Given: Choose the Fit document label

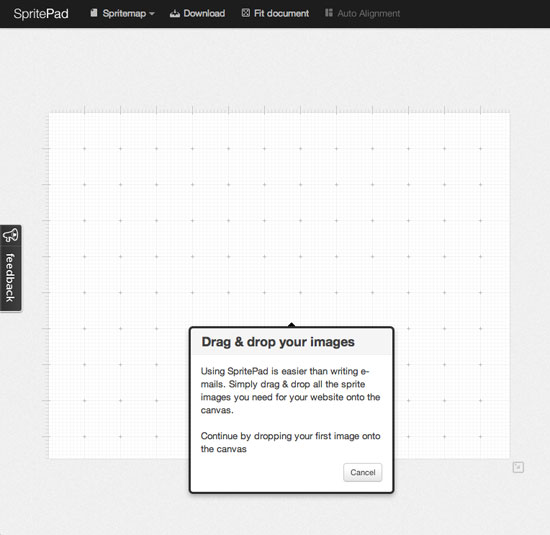Looking at the screenshot, I should click(281, 13).
